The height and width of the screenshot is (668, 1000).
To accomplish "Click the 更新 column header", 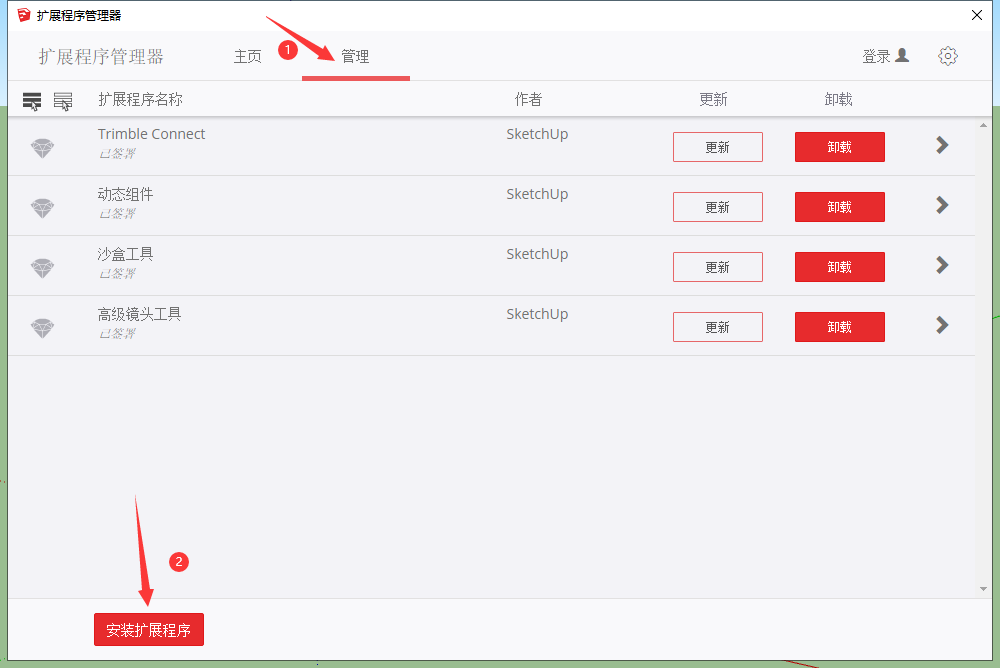I will click(x=713, y=100).
